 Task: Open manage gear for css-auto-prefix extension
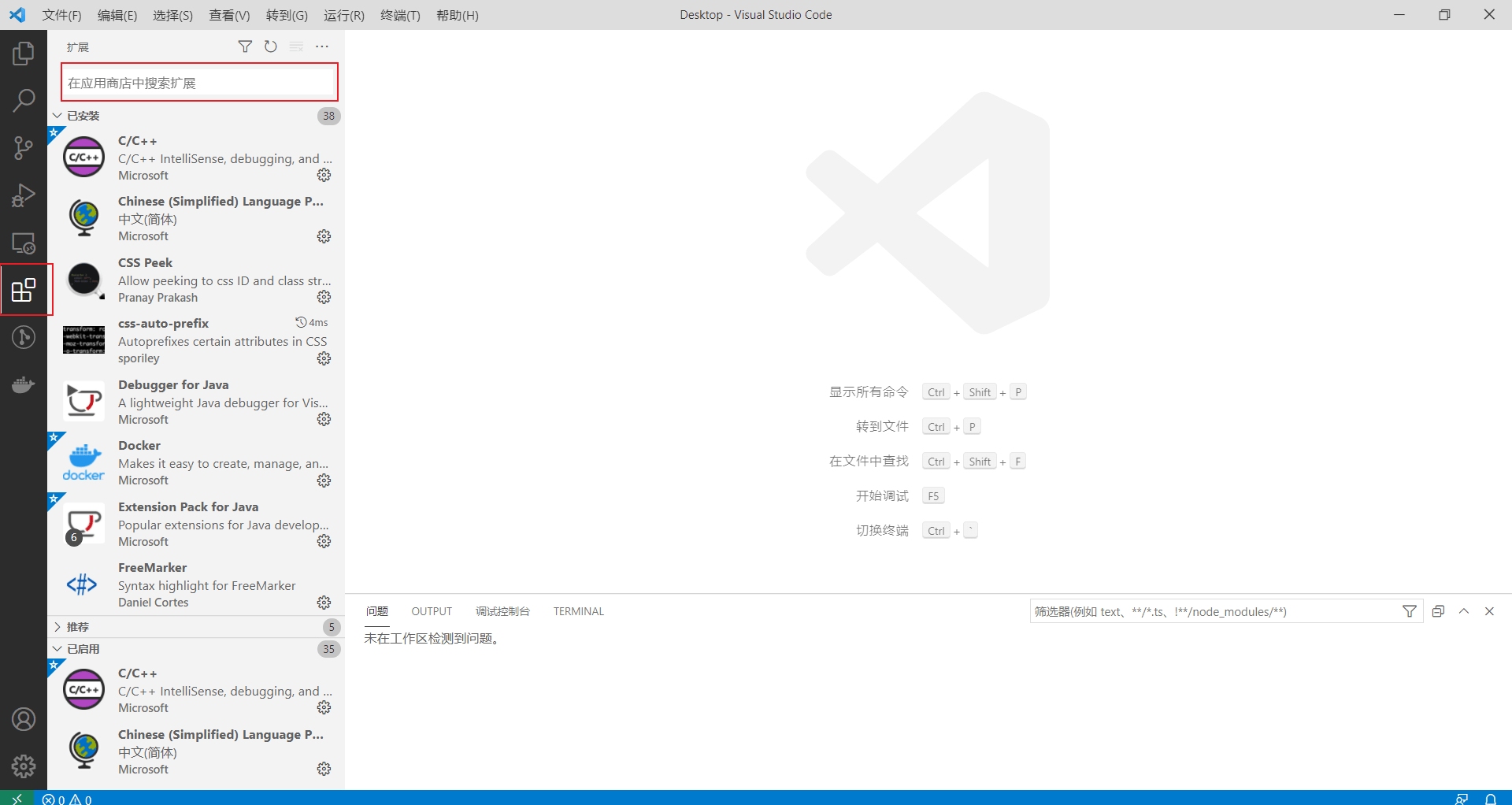pos(324,358)
